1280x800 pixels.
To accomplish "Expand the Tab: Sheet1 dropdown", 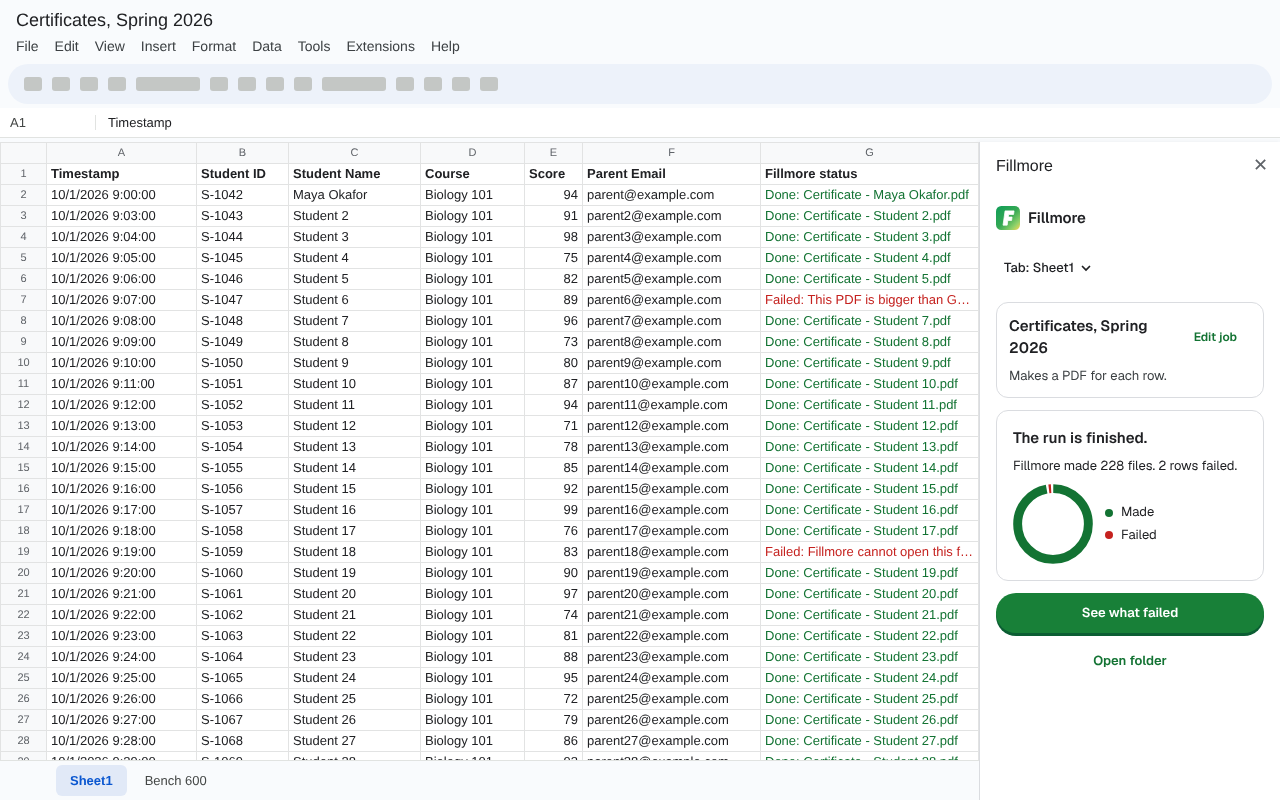I will point(1047,268).
